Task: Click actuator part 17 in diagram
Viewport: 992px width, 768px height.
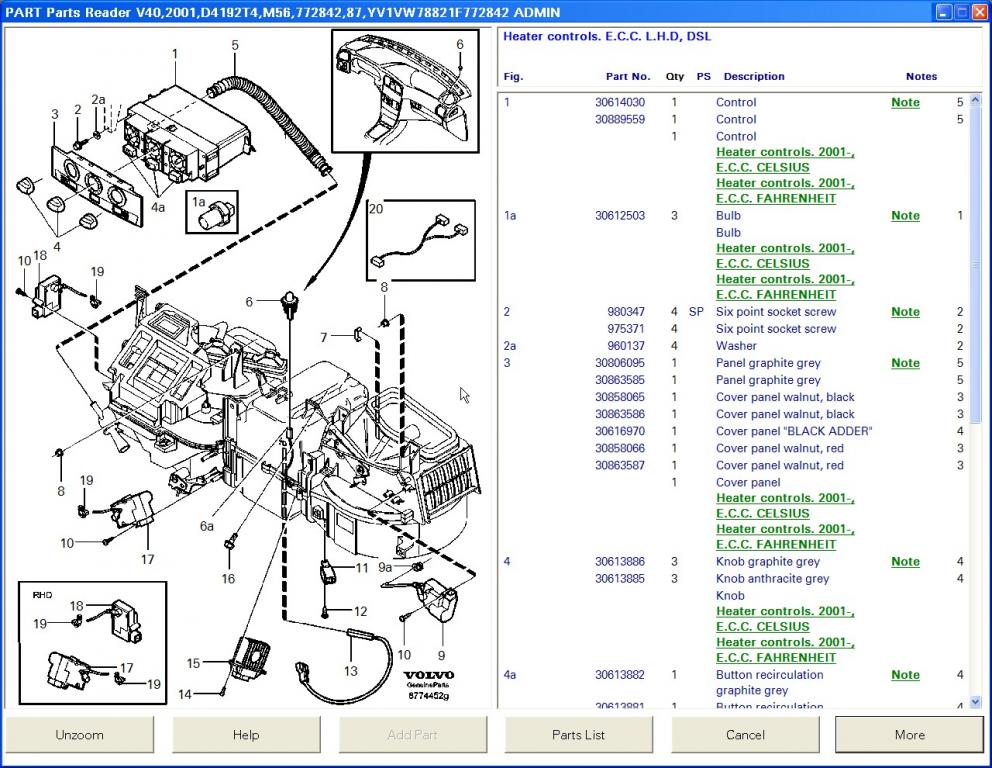Action: (x=134, y=510)
